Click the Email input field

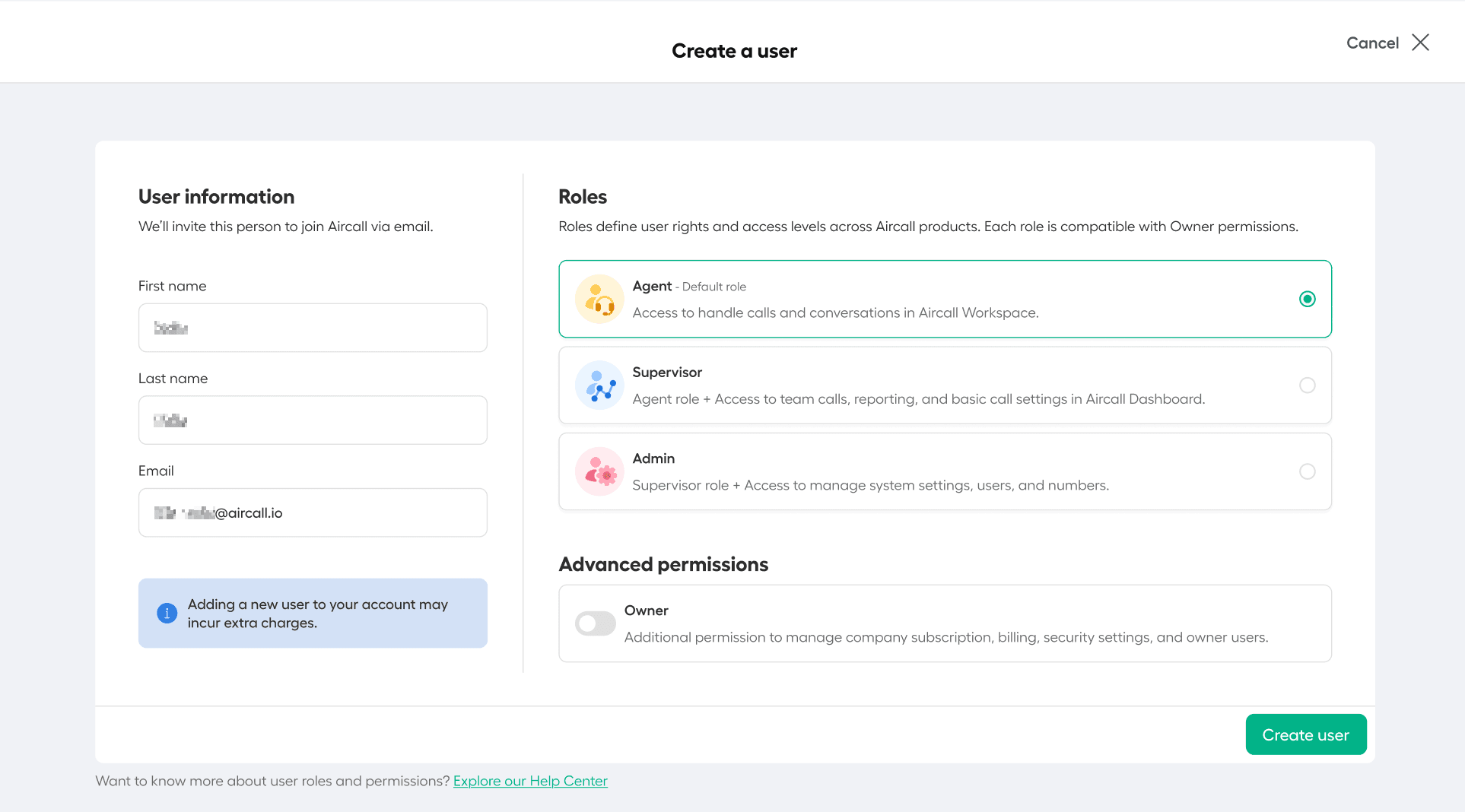click(312, 512)
